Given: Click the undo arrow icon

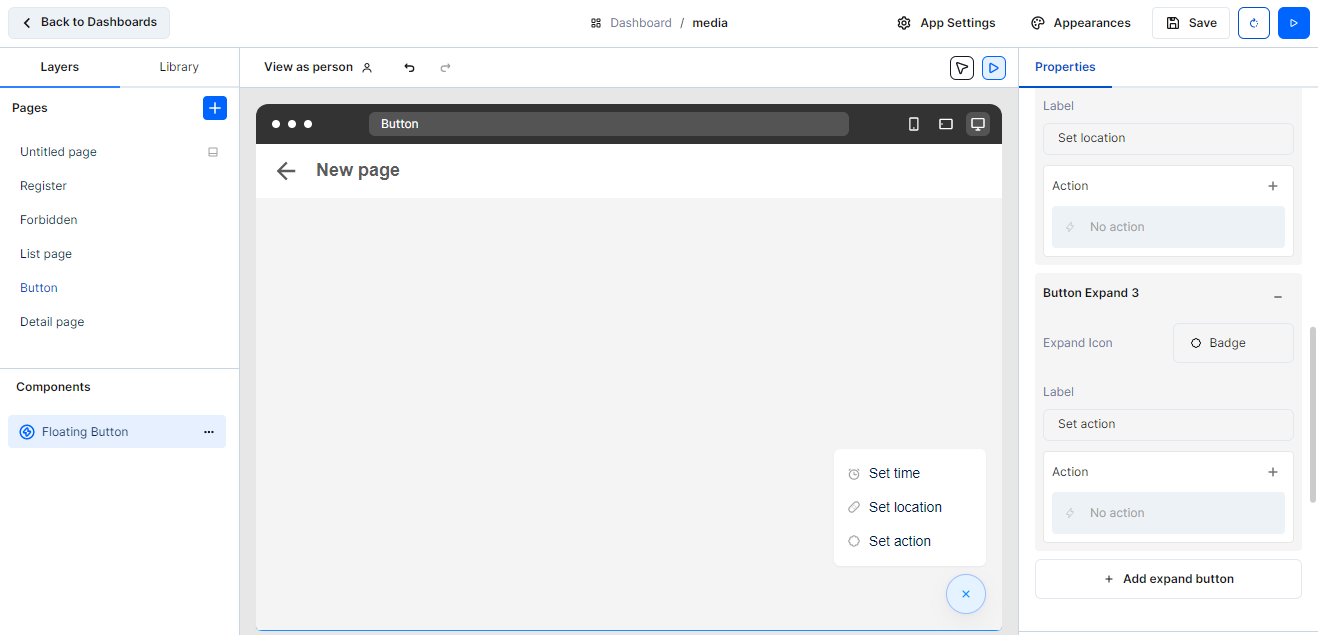Looking at the screenshot, I should 409,68.
